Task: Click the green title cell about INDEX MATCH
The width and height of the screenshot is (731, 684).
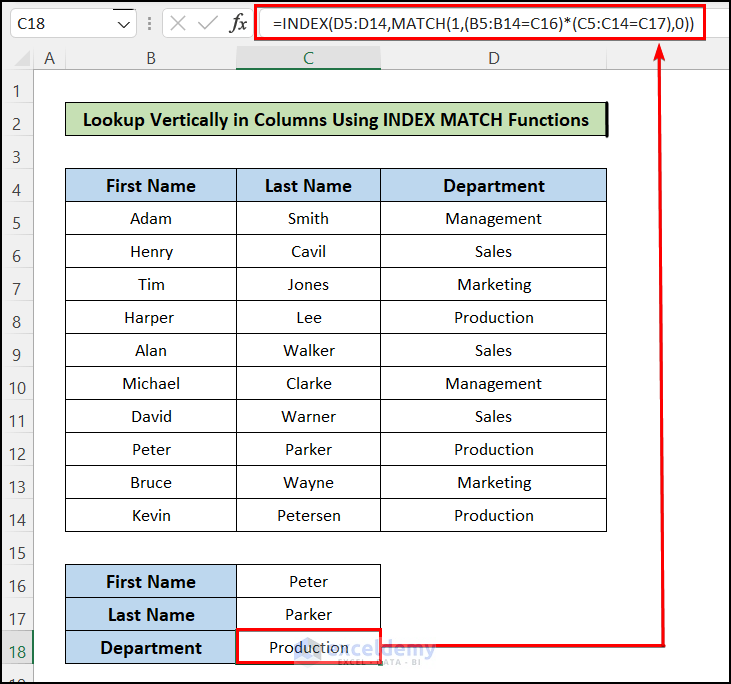Action: pyautogui.click(x=335, y=120)
